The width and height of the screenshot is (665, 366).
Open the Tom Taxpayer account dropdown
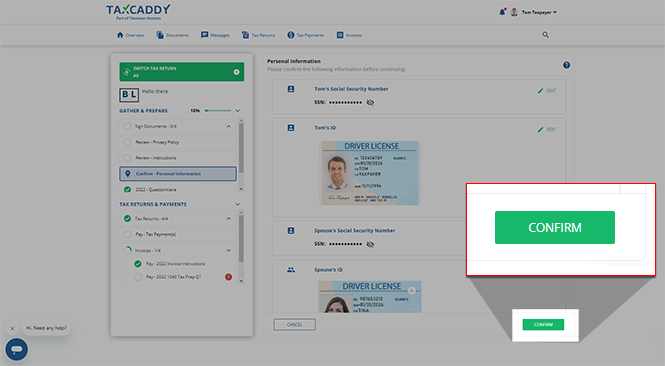point(534,12)
